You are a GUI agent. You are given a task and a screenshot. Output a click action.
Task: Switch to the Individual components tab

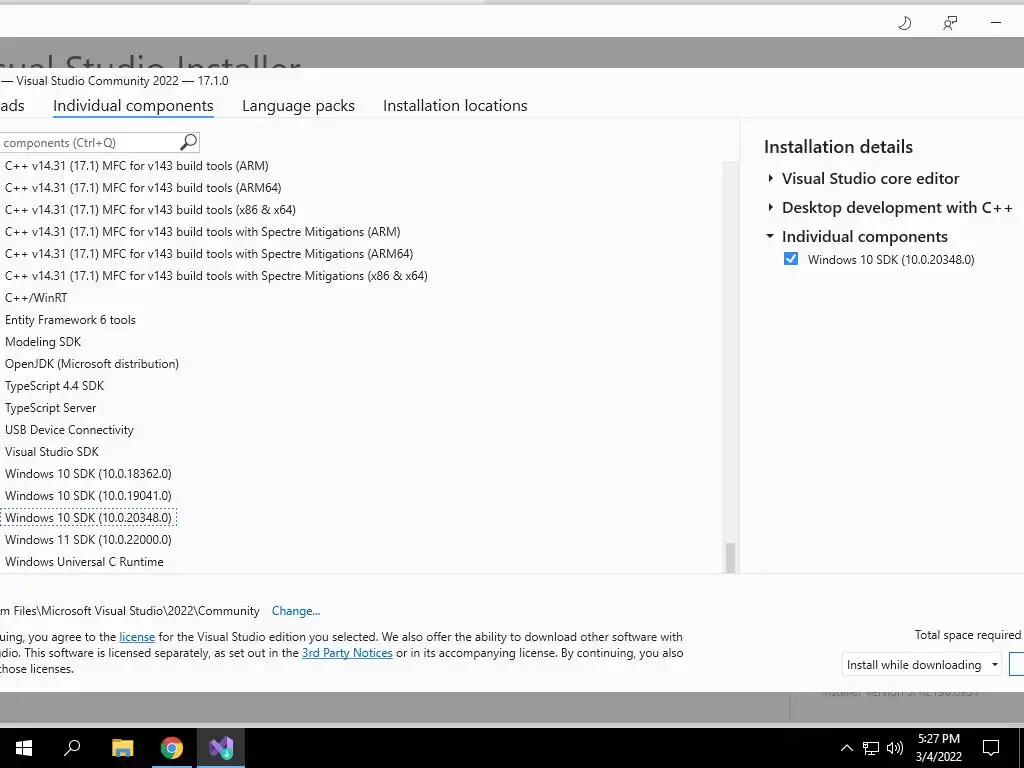(x=133, y=106)
